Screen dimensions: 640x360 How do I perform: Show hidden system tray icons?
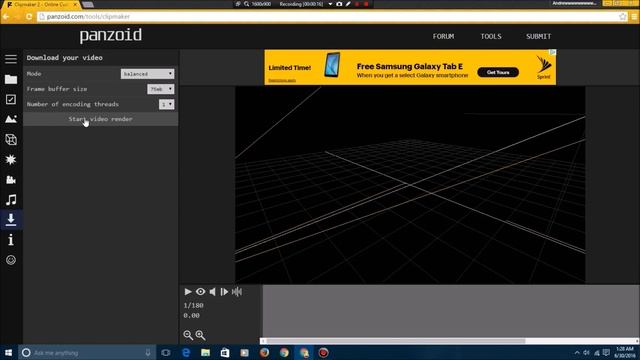coord(577,353)
